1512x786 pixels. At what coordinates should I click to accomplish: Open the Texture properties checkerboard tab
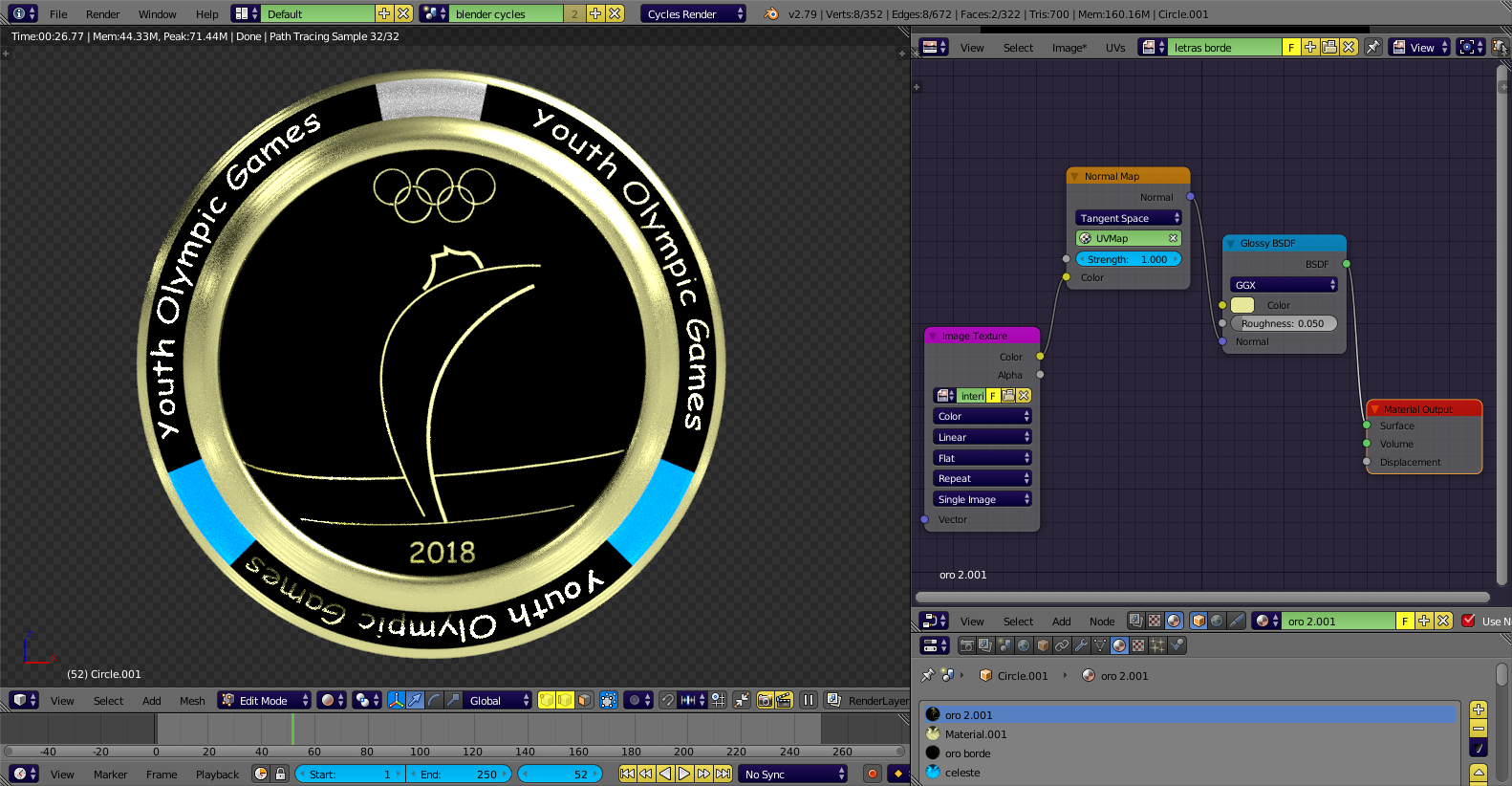tap(1138, 645)
